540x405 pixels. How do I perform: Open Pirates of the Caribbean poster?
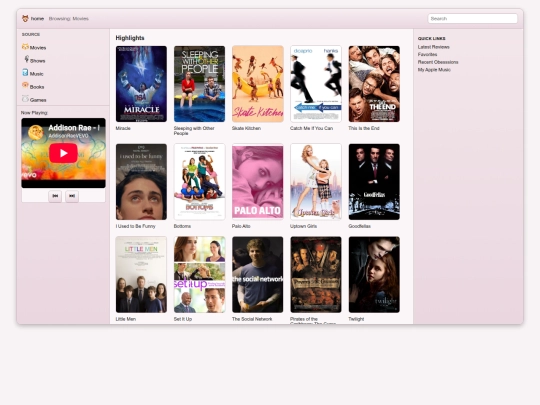(x=316, y=274)
